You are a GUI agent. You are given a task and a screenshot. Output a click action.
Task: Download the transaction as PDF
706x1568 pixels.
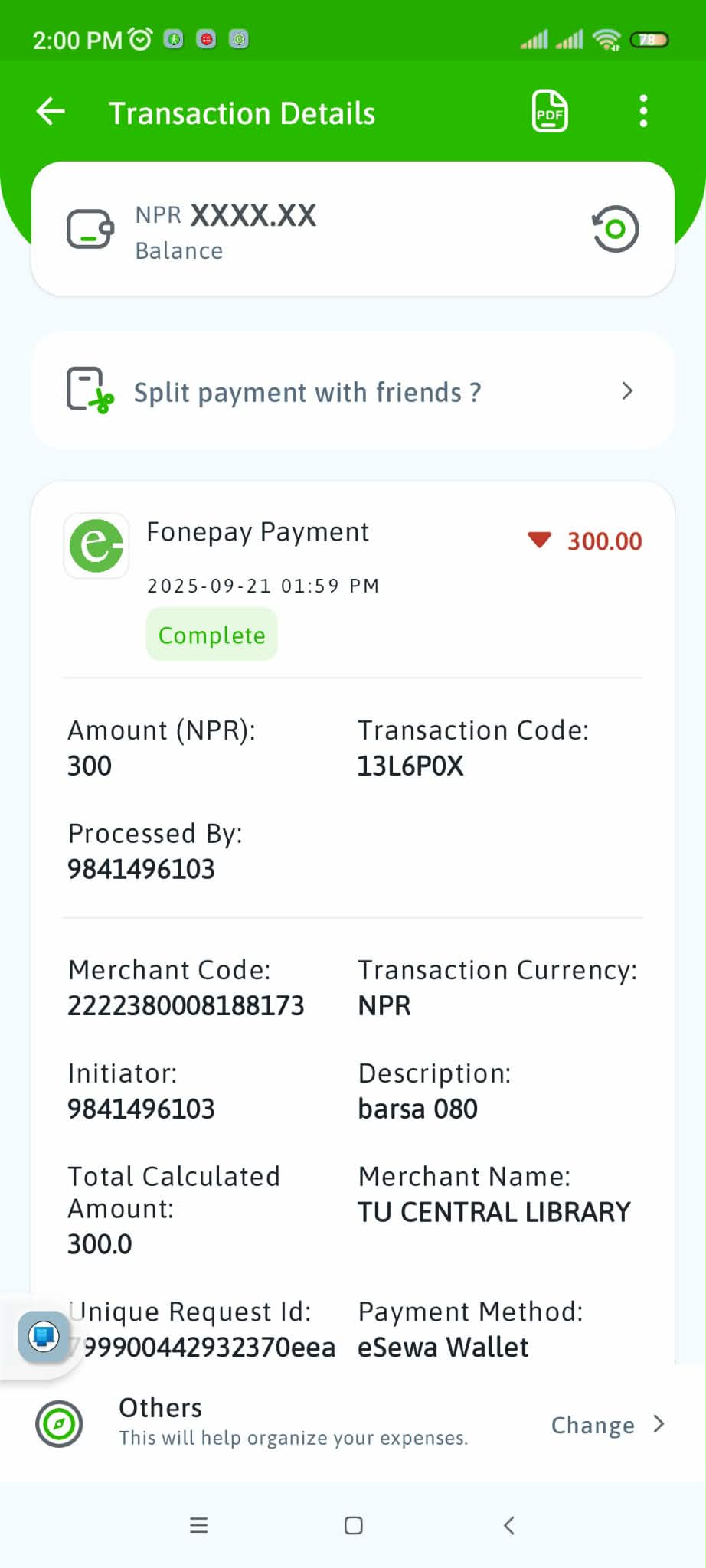coord(550,112)
